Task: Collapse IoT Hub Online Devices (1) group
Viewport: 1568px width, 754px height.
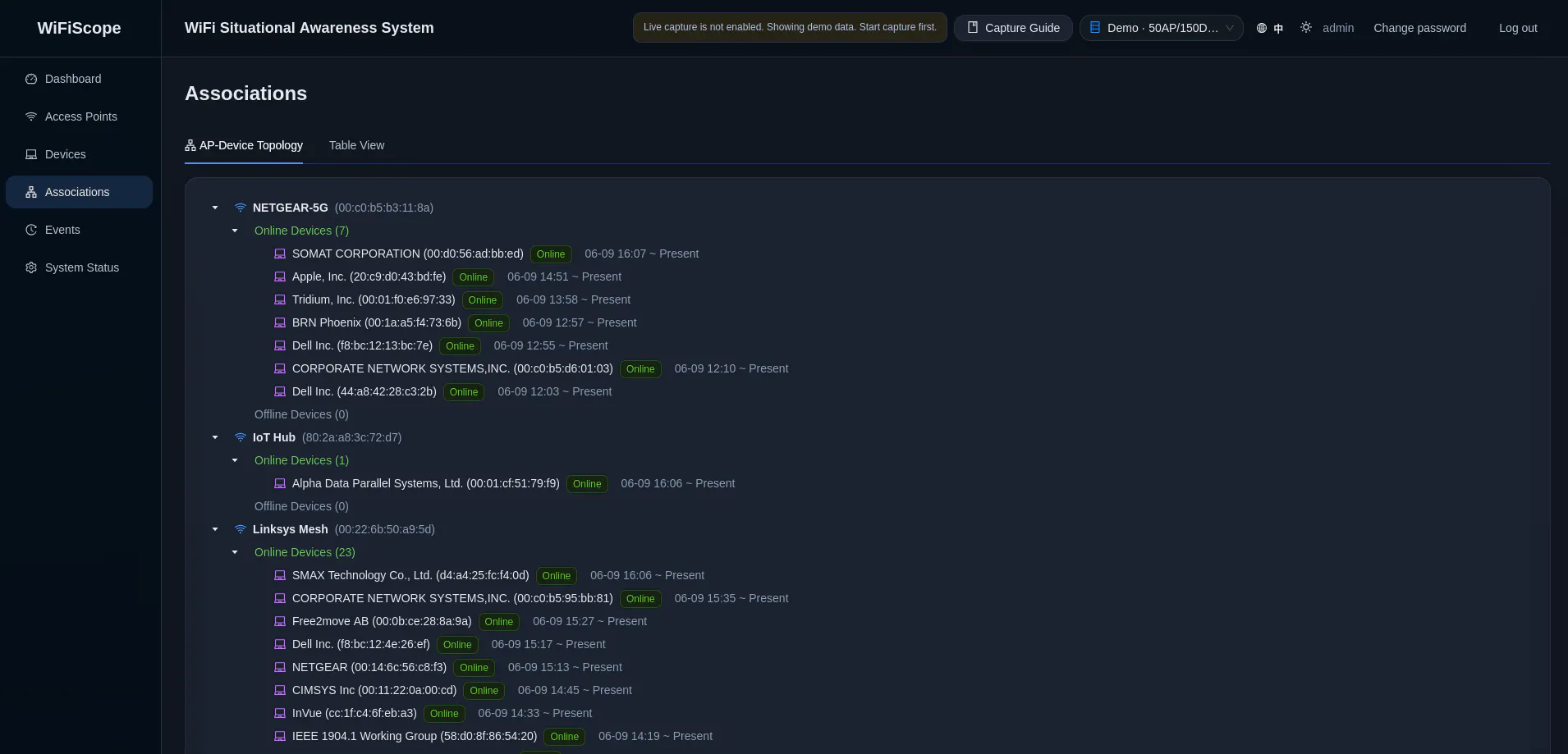Action: tap(235, 460)
